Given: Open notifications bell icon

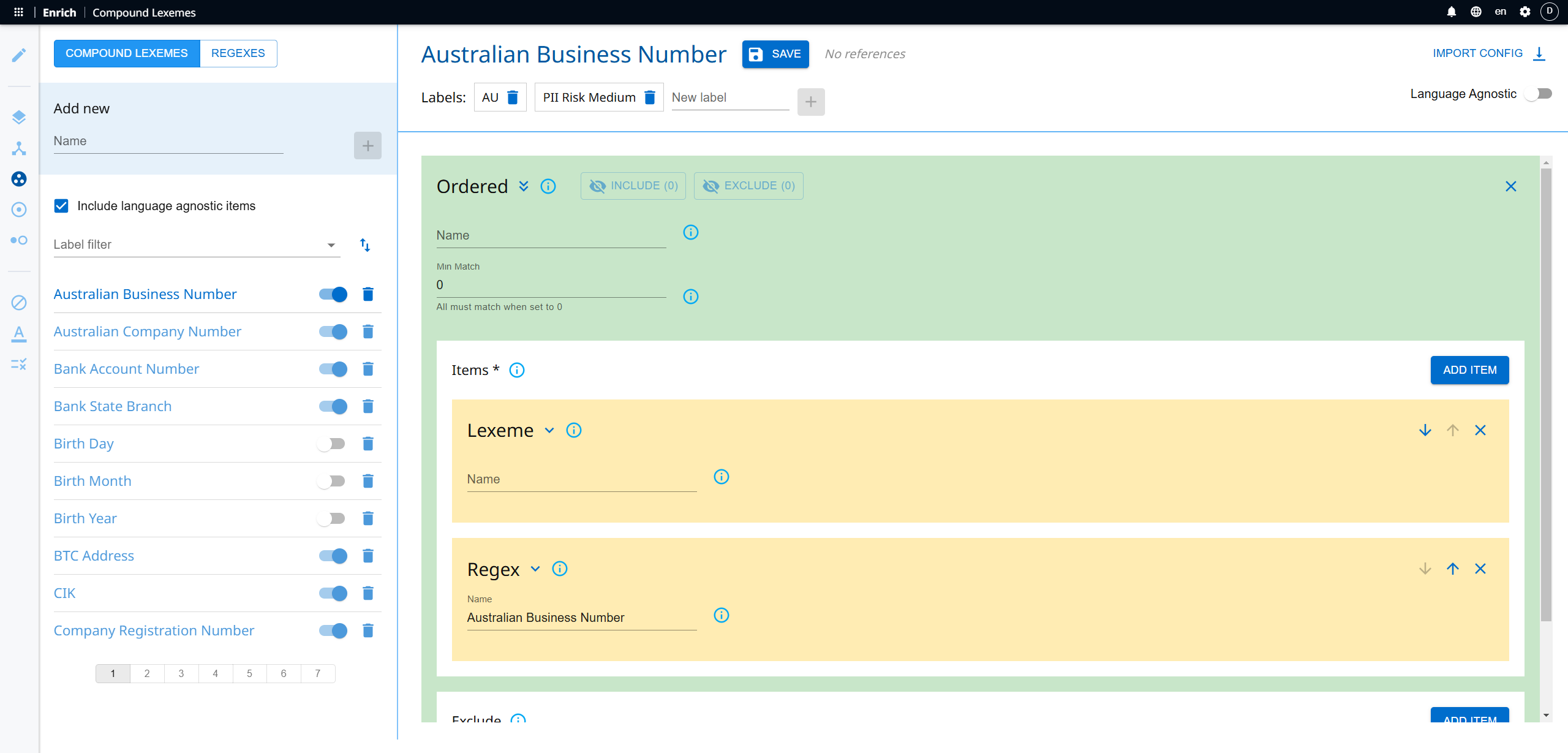Looking at the screenshot, I should click(x=1451, y=12).
